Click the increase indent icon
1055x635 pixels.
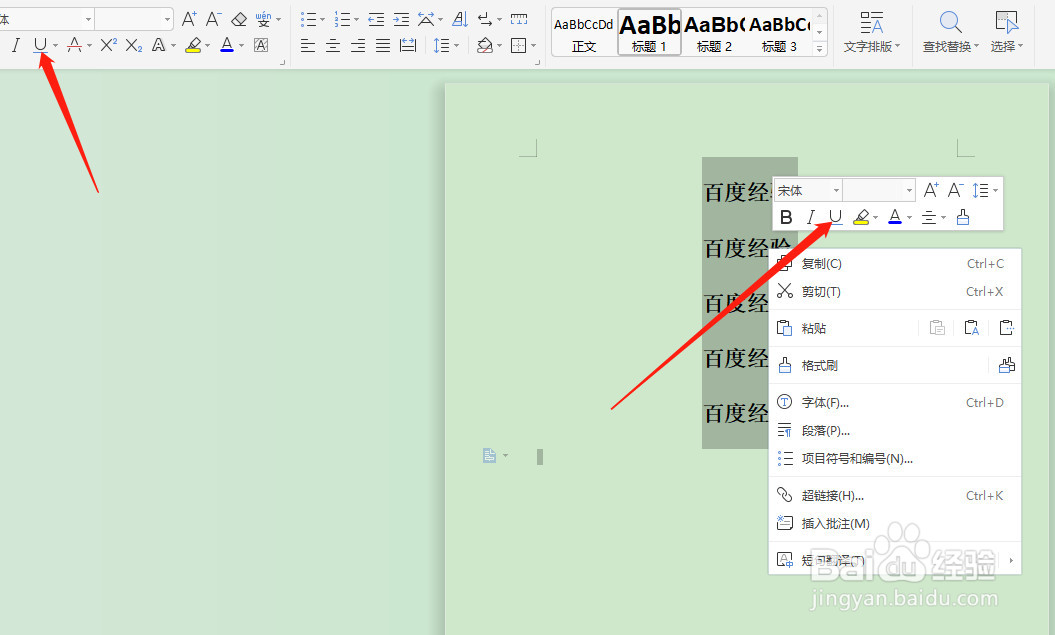tap(401, 20)
